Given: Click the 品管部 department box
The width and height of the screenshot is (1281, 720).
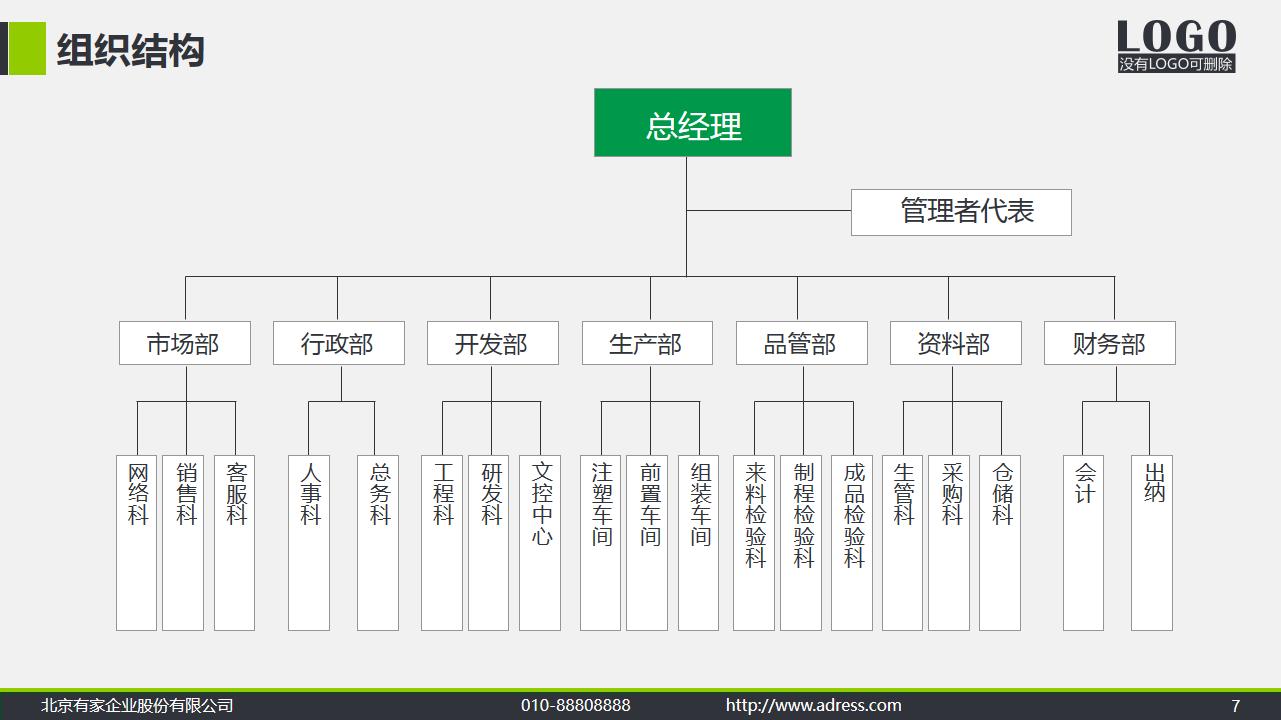Looking at the screenshot, I should pyautogui.click(x=801, y=343).
